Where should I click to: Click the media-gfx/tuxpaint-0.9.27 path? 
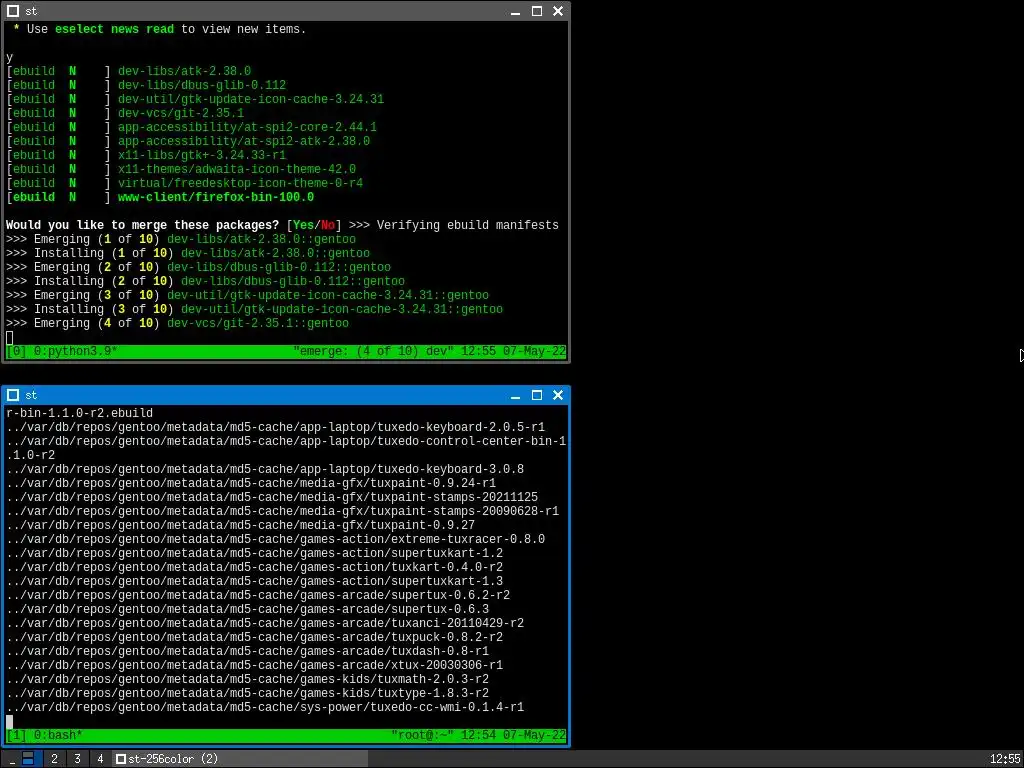(x=240, y=526)
